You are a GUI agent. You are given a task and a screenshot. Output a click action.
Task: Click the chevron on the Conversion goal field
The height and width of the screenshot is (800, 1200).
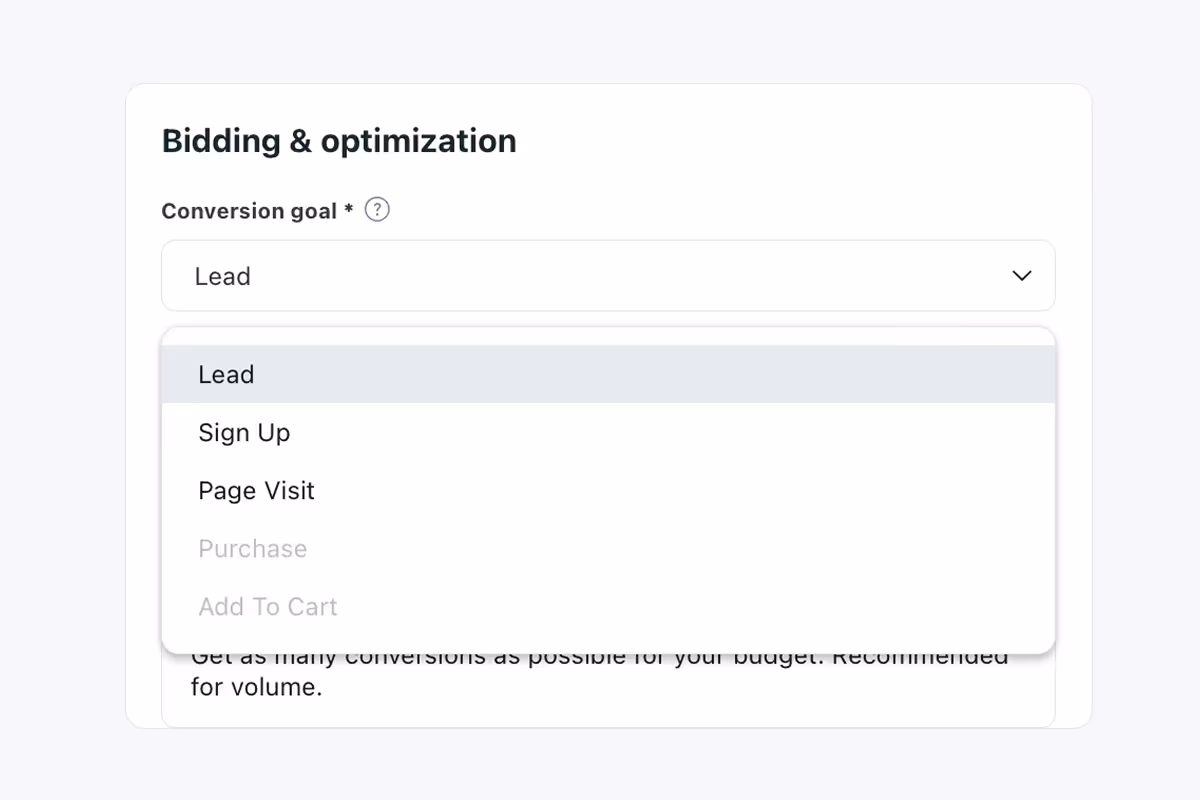1022,276
